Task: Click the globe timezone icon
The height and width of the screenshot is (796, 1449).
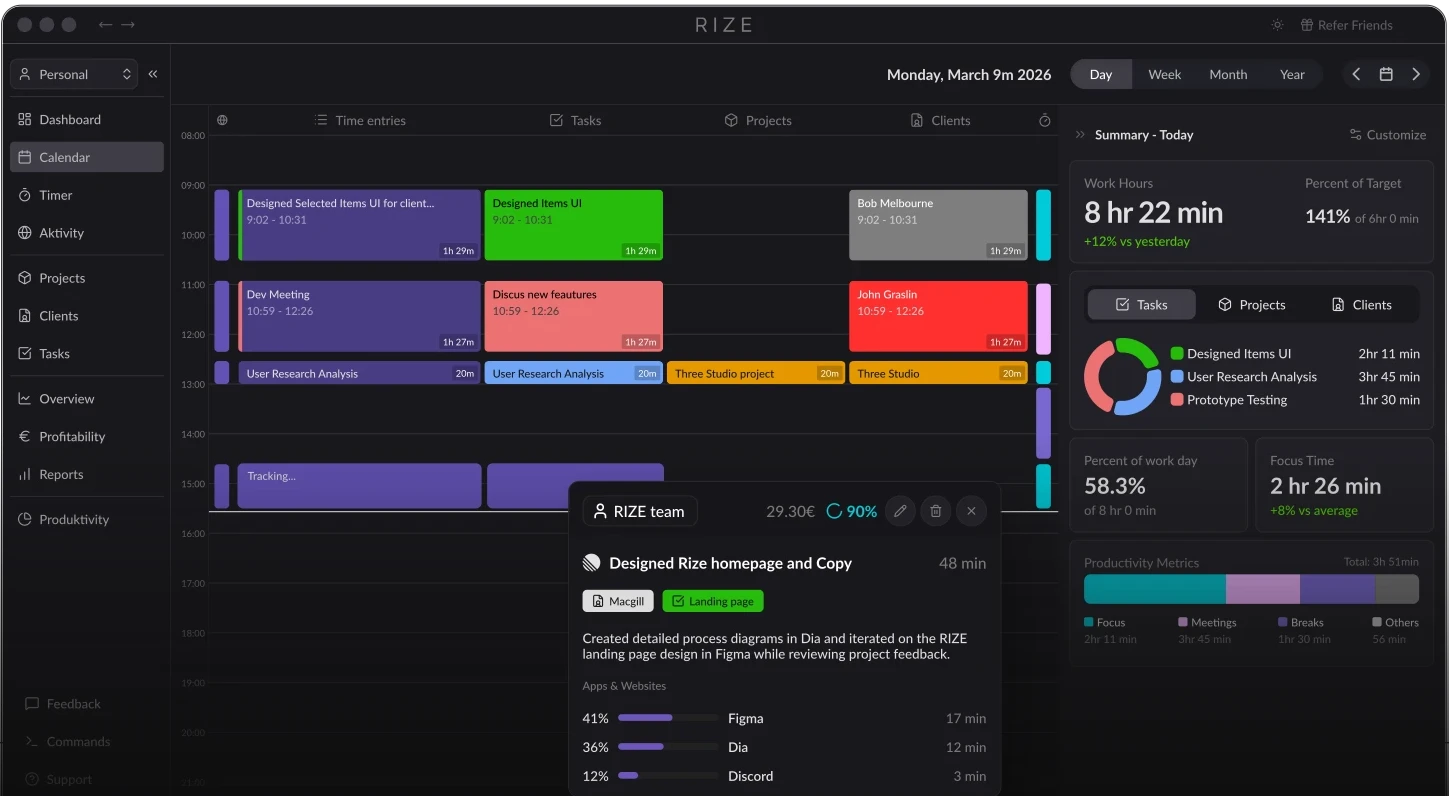Action: click(222, 120)
